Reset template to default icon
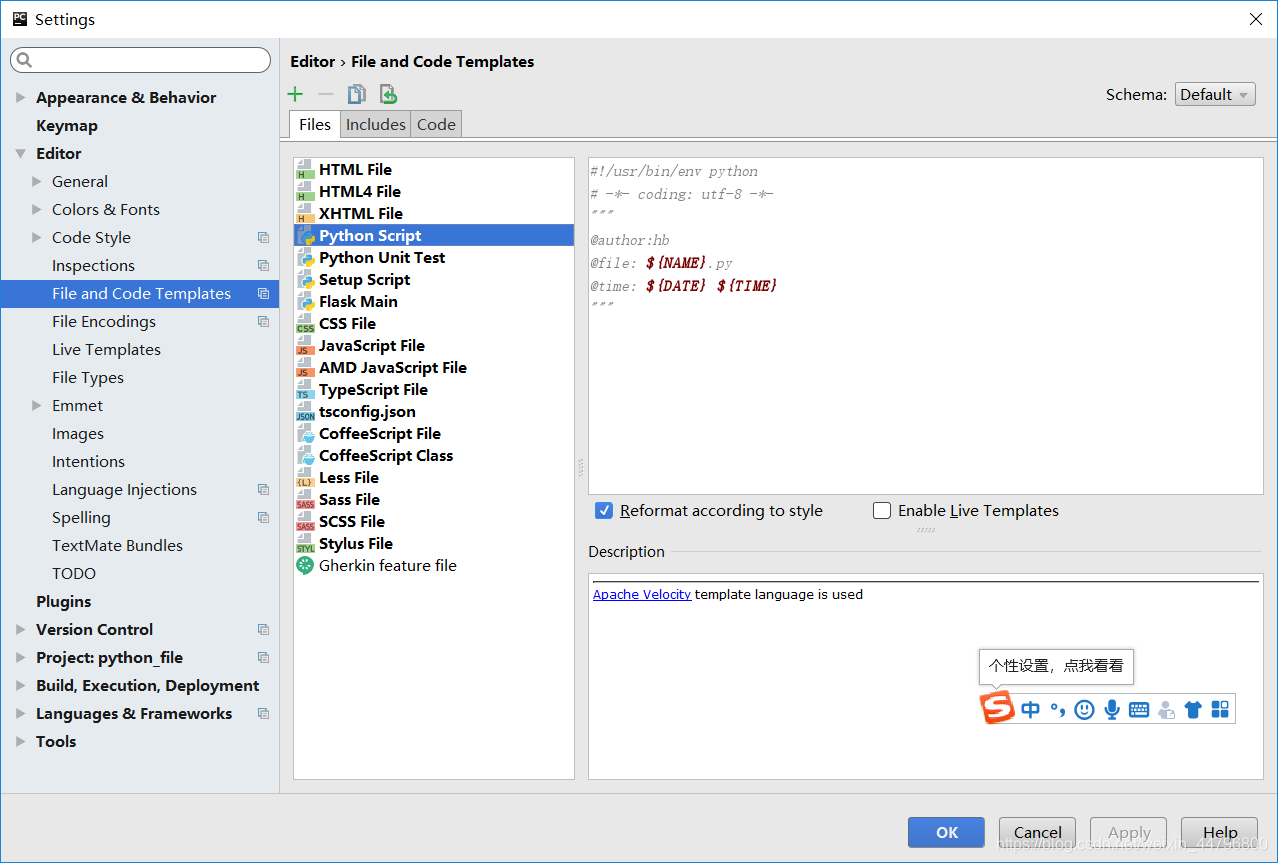 tap(388, 94)
